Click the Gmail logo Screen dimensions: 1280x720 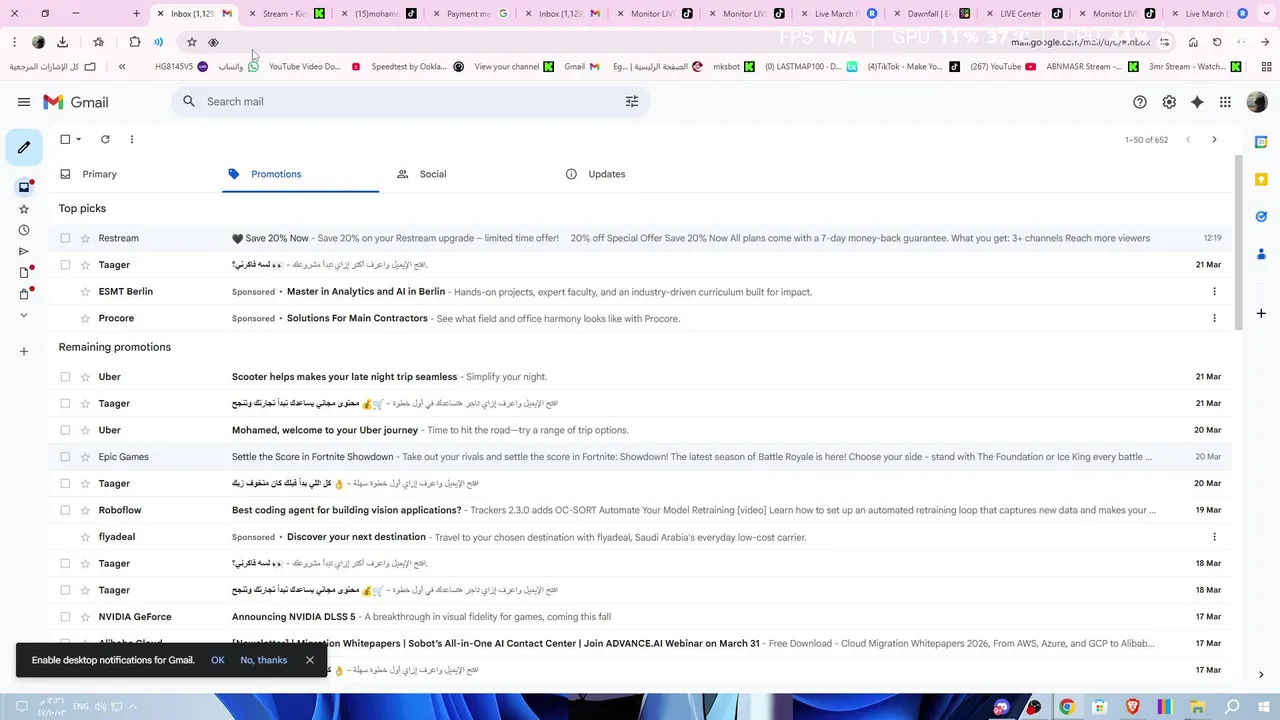pyautogui.click(x=76, y=102)
